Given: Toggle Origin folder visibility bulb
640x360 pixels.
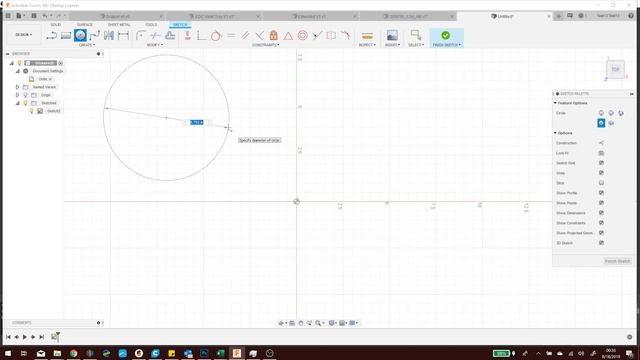Looking at the screenshot, I should tap(25, 95).
